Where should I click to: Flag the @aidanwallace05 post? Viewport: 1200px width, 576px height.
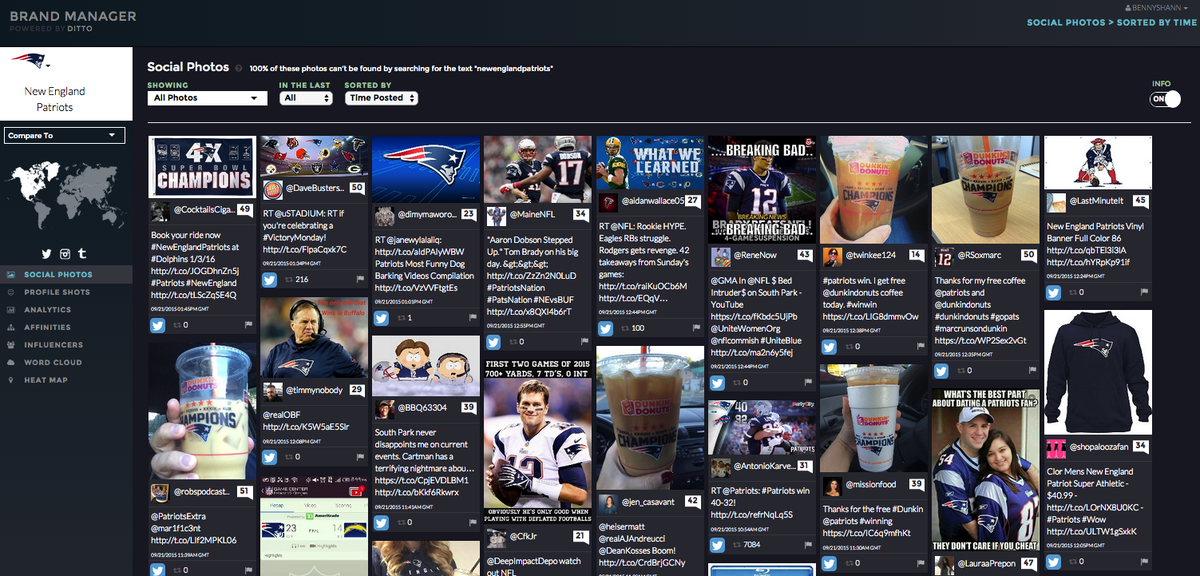[x=695, y=328]
